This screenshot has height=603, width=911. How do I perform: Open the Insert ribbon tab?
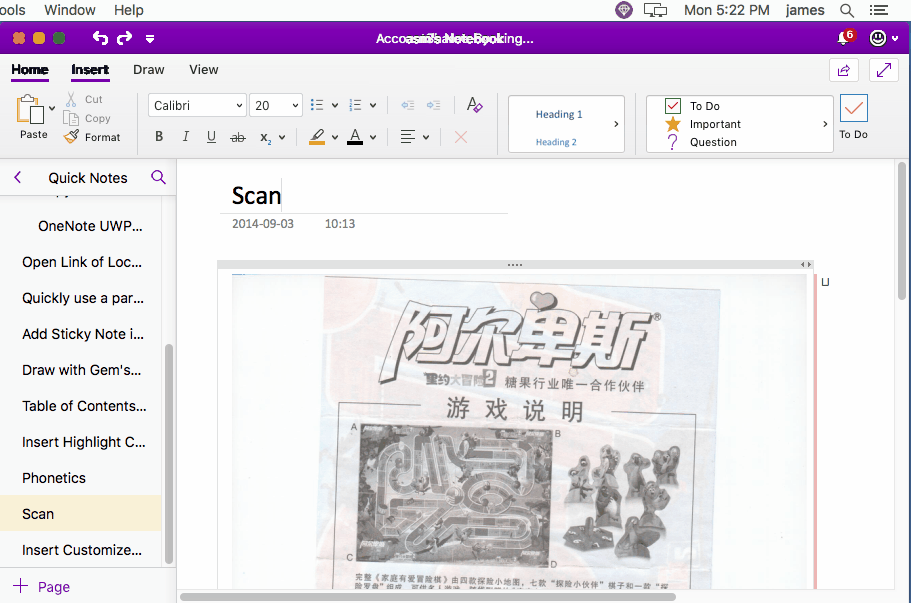pos(90,70)
